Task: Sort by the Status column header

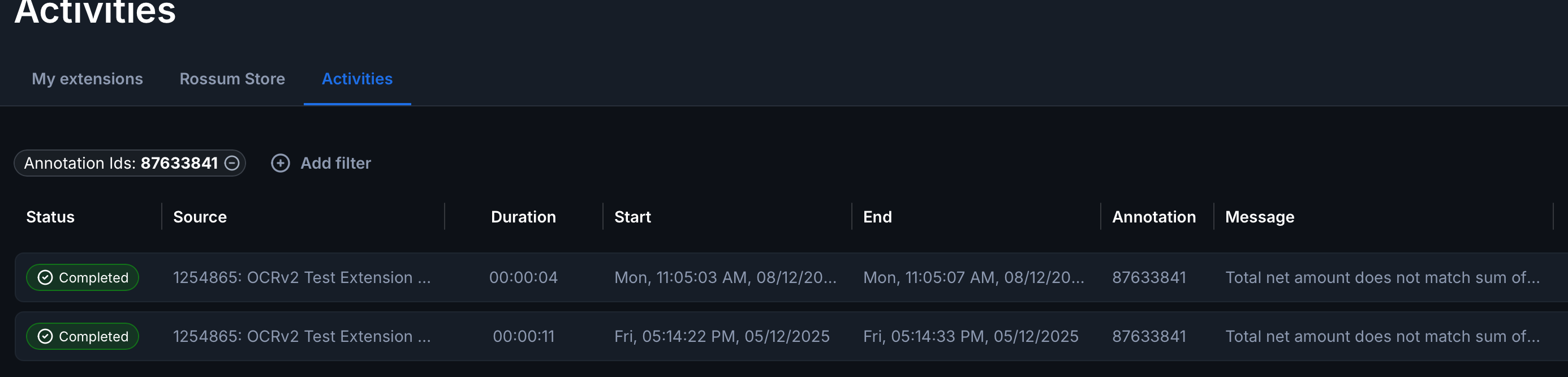Action: tap(50, 217)
